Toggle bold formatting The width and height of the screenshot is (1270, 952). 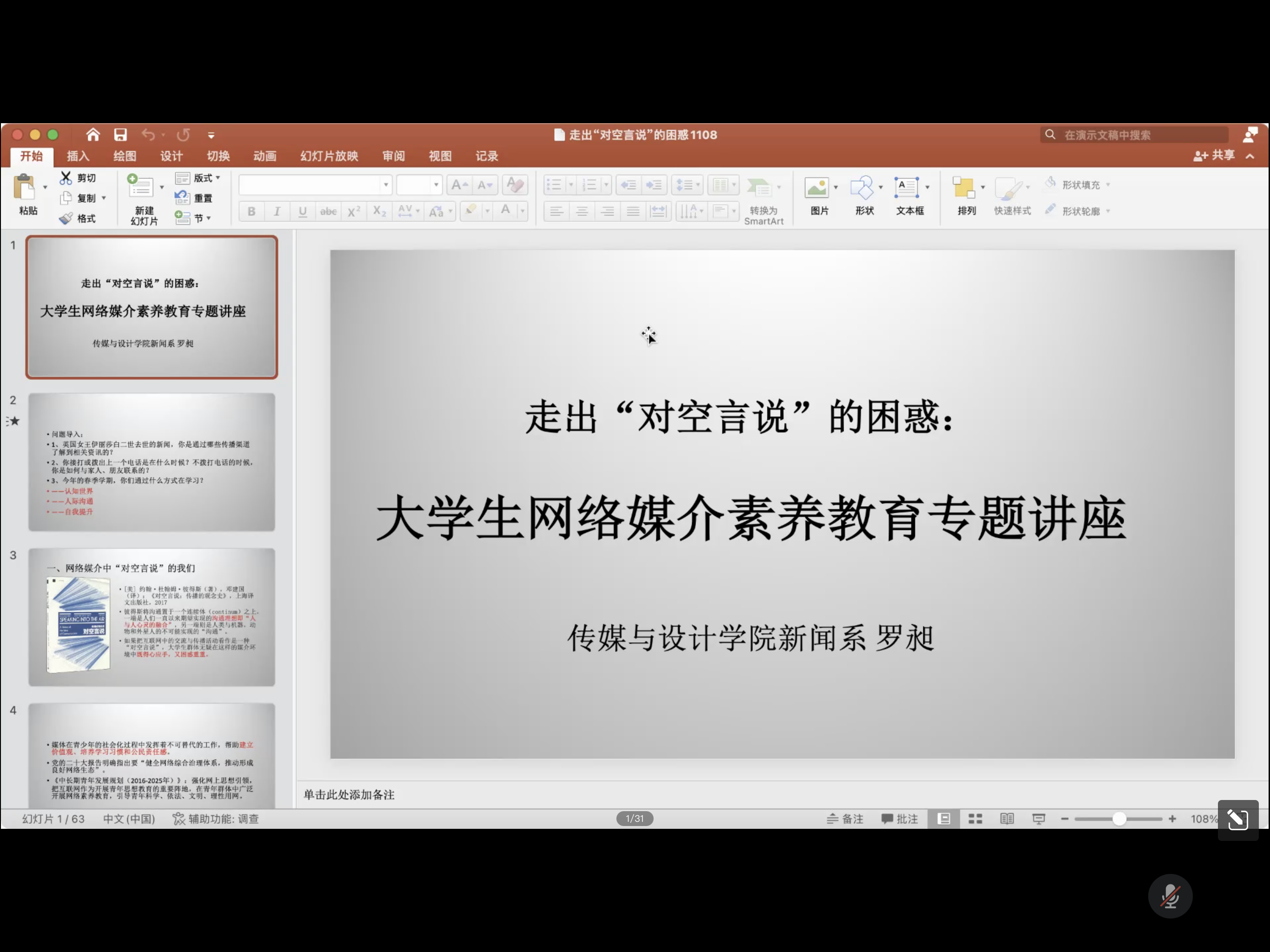(251, 212)
